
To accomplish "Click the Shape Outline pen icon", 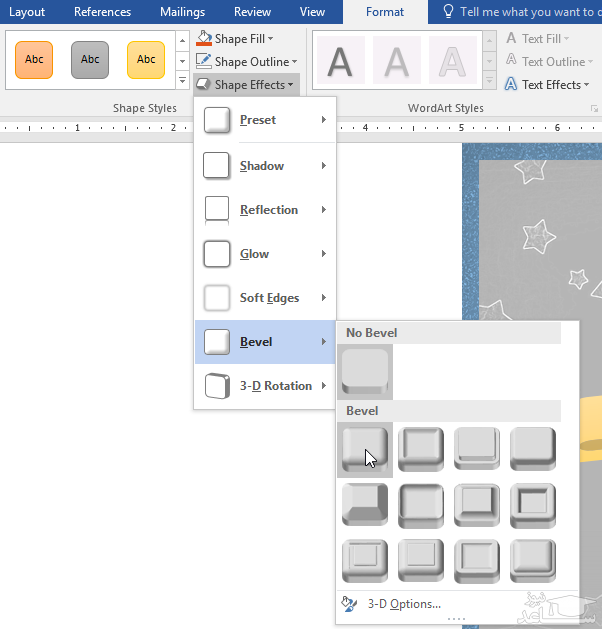I will point(204,62).
